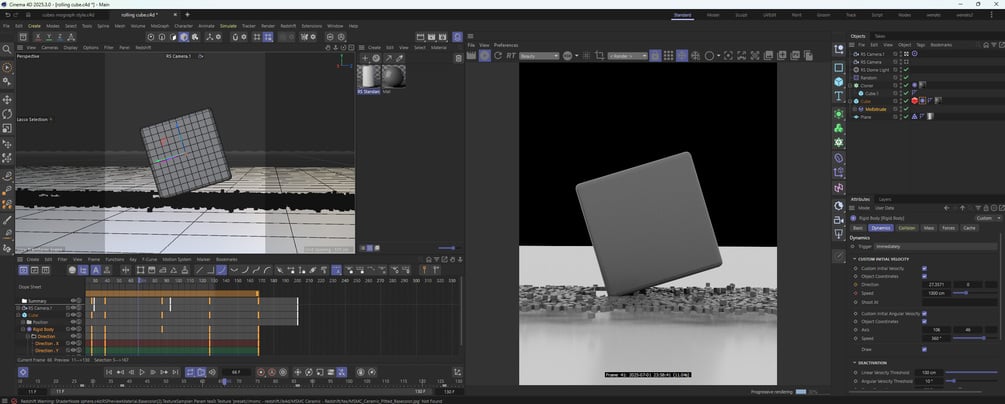Image resolution: width=1005 pixels, height=404 pixels.
Task: Open the Custom dropdown in Attributes
Action: click(987, 218)
